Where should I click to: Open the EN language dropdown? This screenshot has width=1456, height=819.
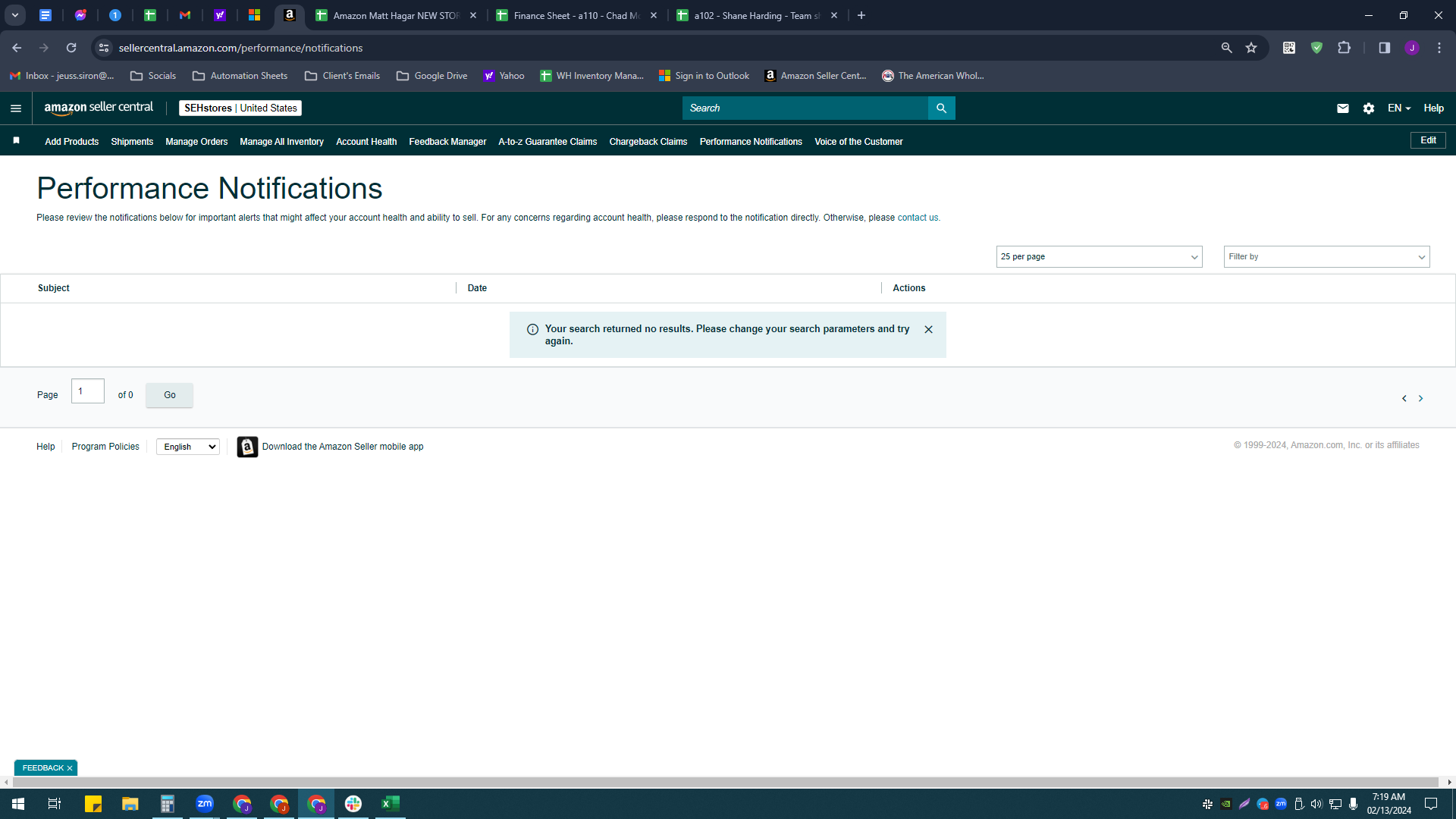[x=1398, y=108]
